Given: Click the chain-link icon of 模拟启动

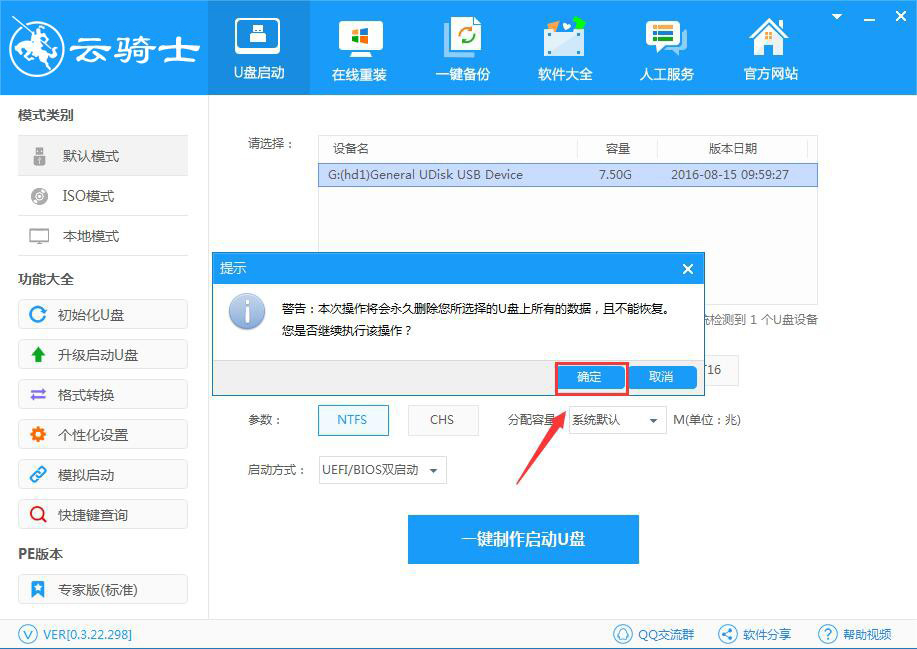Looking at the screenshot, I should pos(38,474).
